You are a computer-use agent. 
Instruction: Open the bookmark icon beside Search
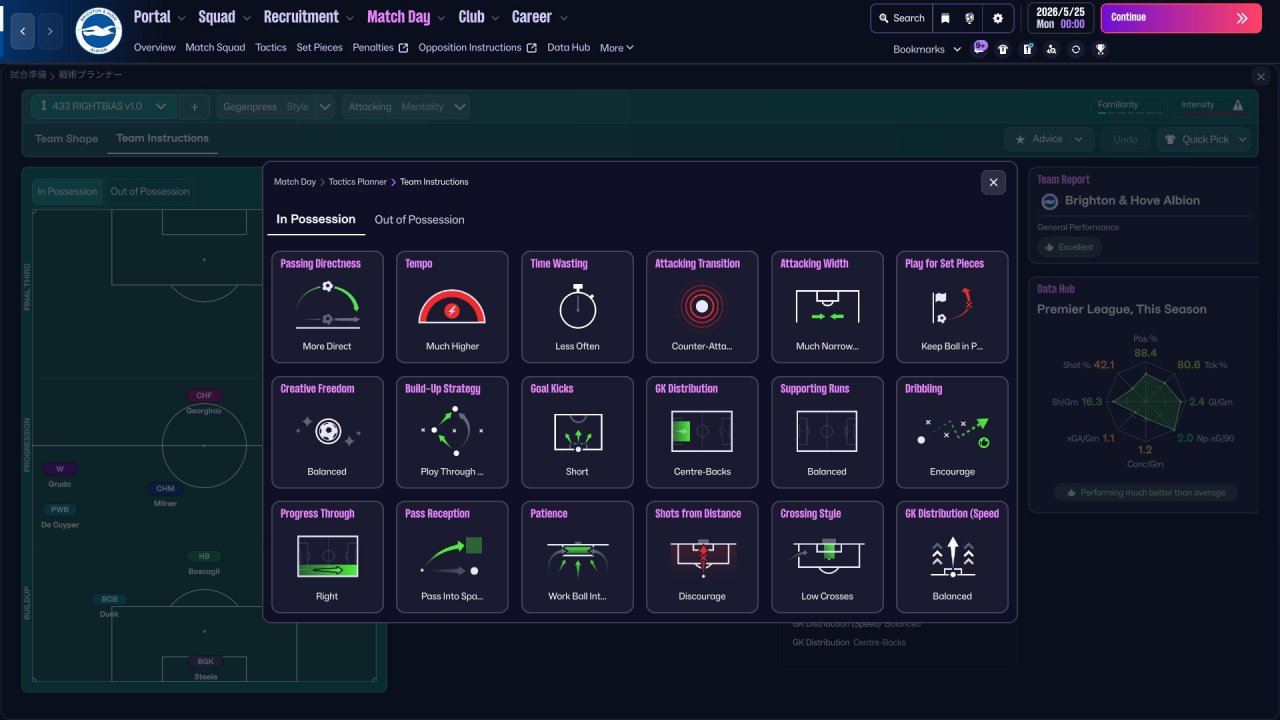pos(945,18)
